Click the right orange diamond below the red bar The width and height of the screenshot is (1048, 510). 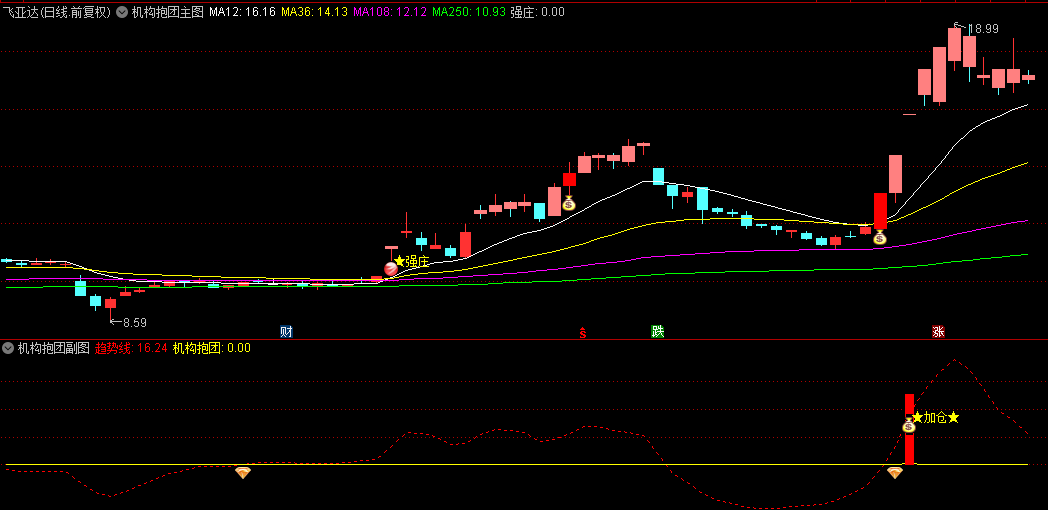tap(895, 473)
